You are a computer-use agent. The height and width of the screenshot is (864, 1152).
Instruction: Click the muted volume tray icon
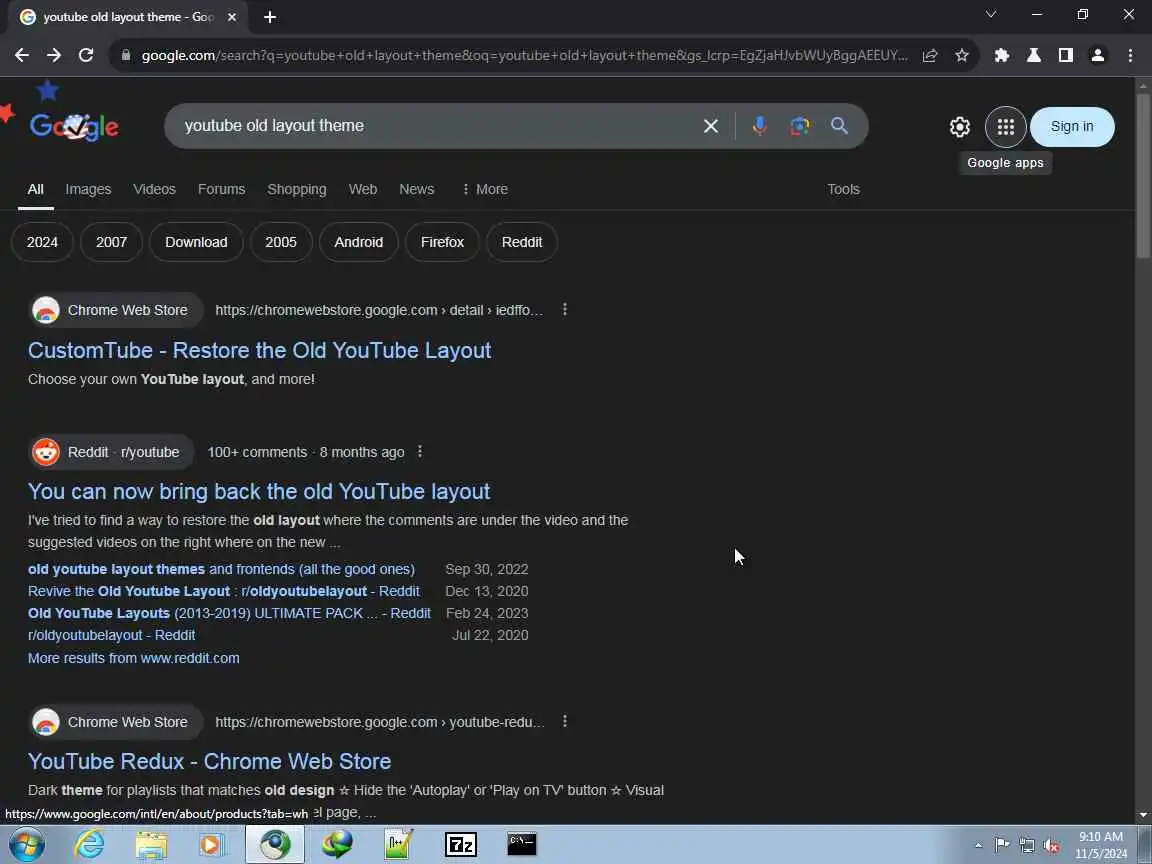(x=1051, y=846)
